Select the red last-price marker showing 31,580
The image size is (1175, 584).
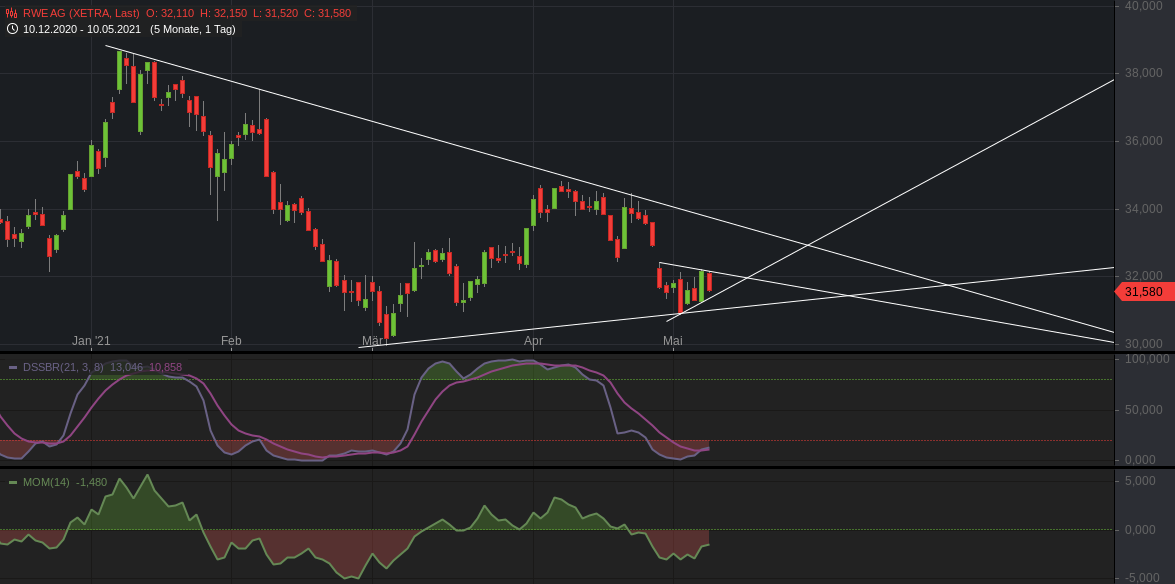click(x=1143, y=291)
